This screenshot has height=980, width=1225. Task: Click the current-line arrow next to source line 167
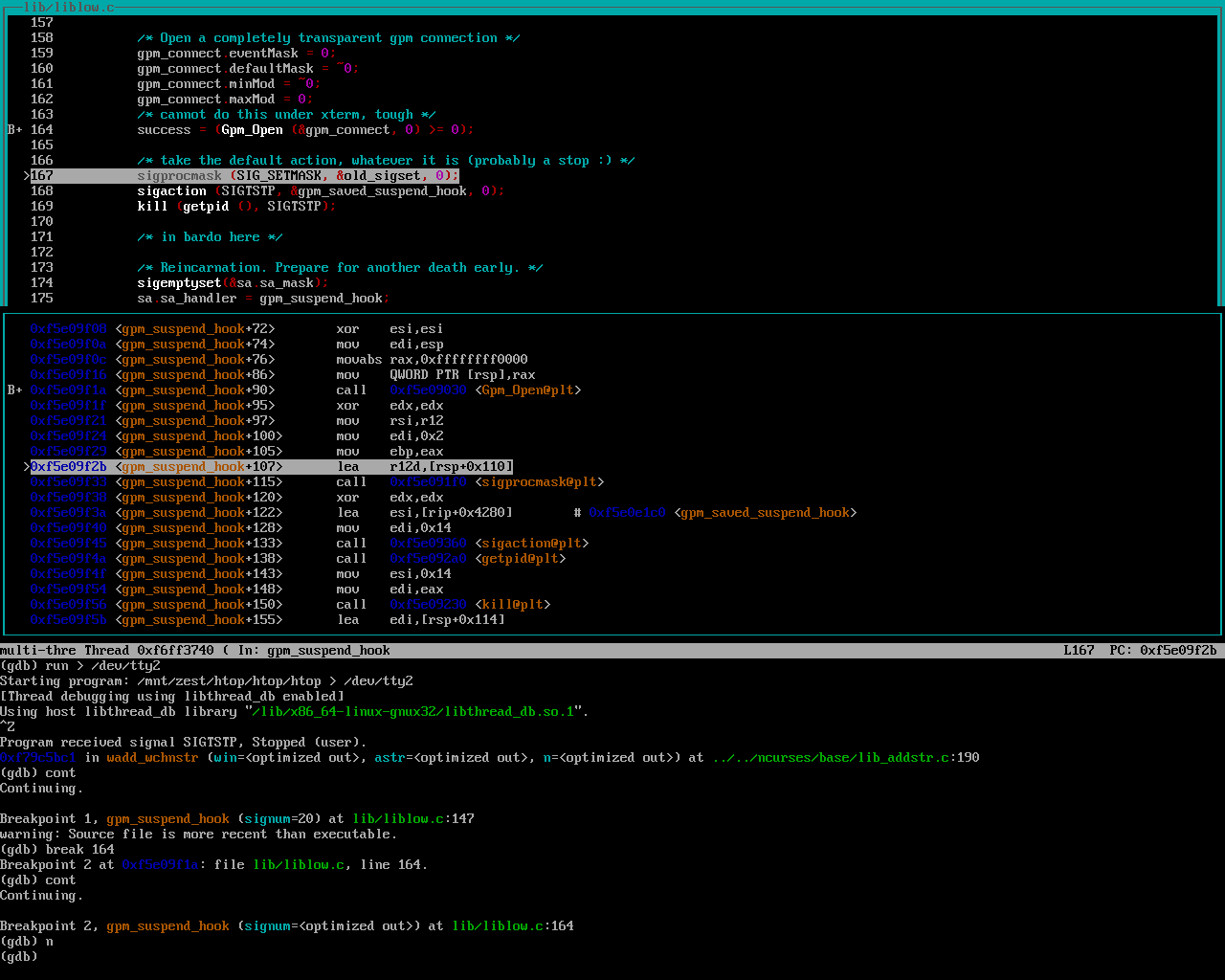pyautogui.click(x=27, y=176)
